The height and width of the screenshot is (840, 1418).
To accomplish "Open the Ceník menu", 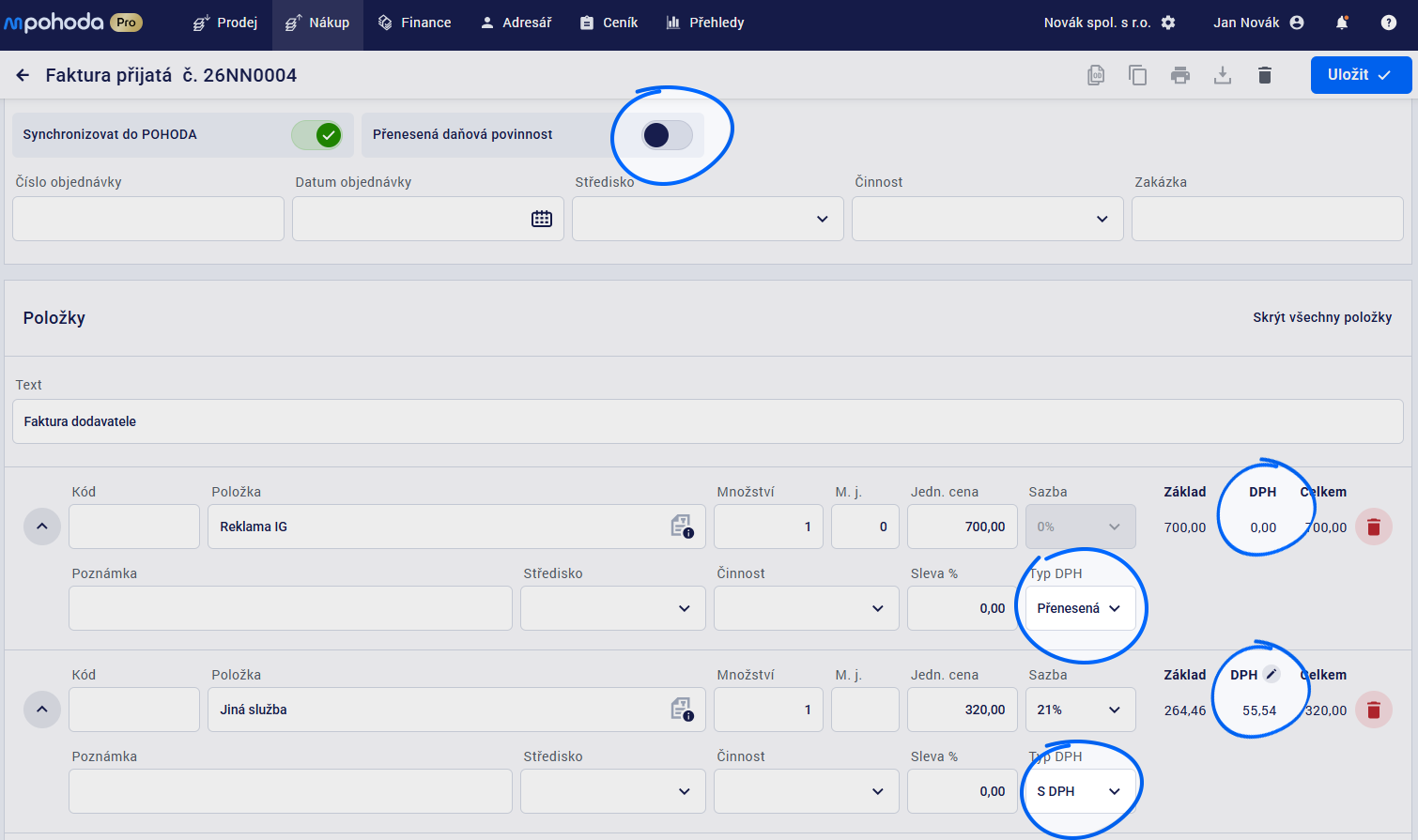I will [x=609, y=23].
